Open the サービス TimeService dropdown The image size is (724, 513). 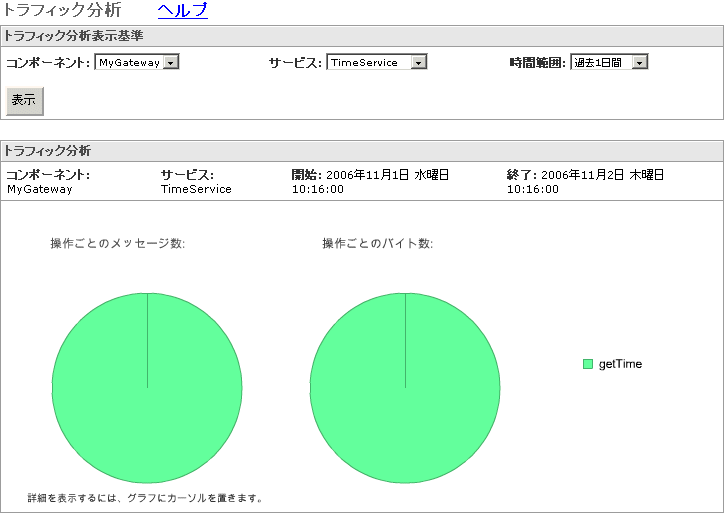point(377,62)
